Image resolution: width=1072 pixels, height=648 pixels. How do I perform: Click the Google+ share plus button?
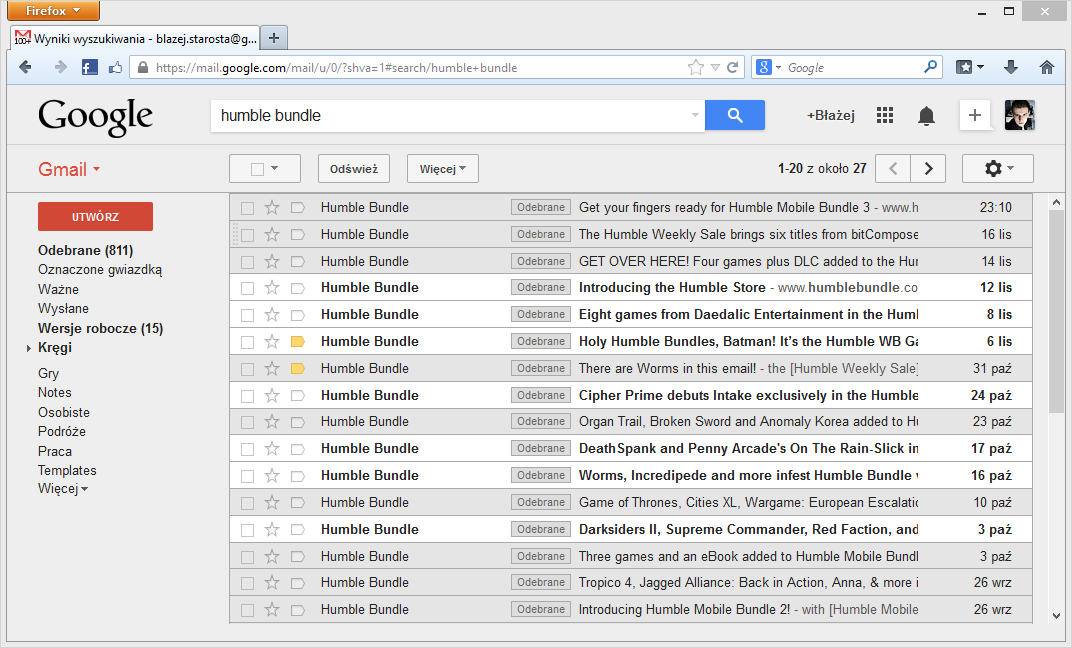pos(975,115)
